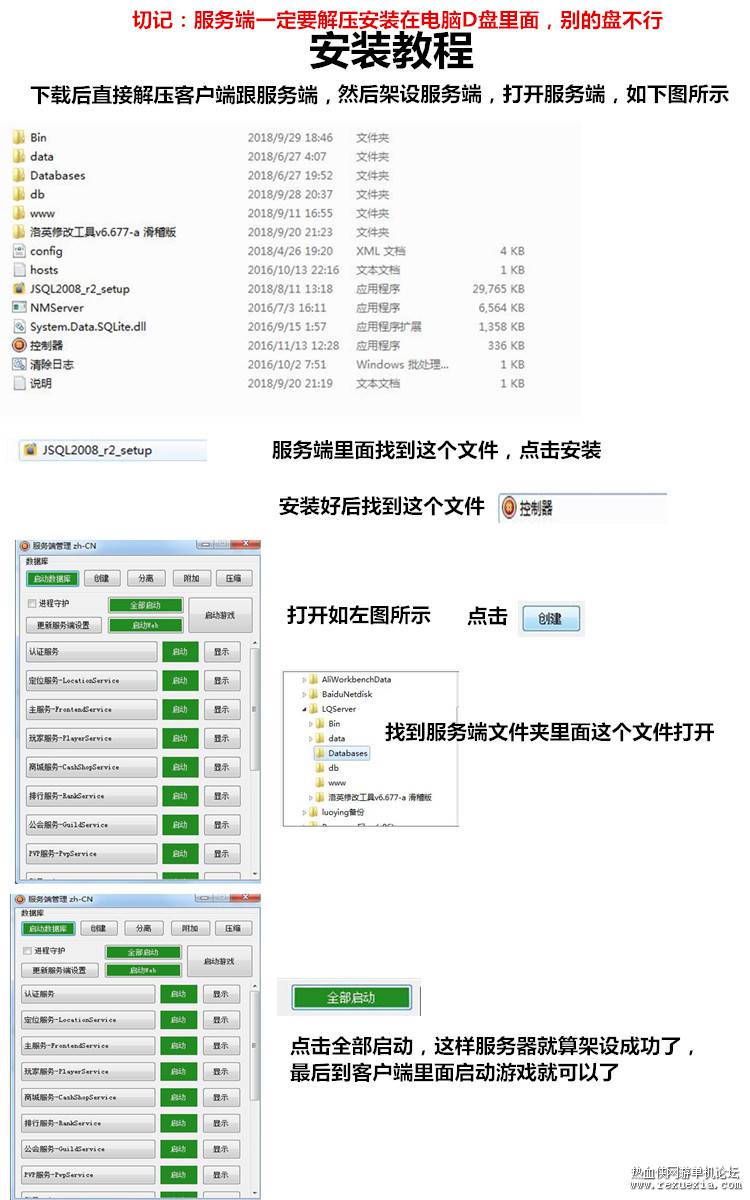Viewport: 750px width, 1200px height.
Task: Select the System.Data.SQLite.dll file icon
Action: click(x=19, y=327)
